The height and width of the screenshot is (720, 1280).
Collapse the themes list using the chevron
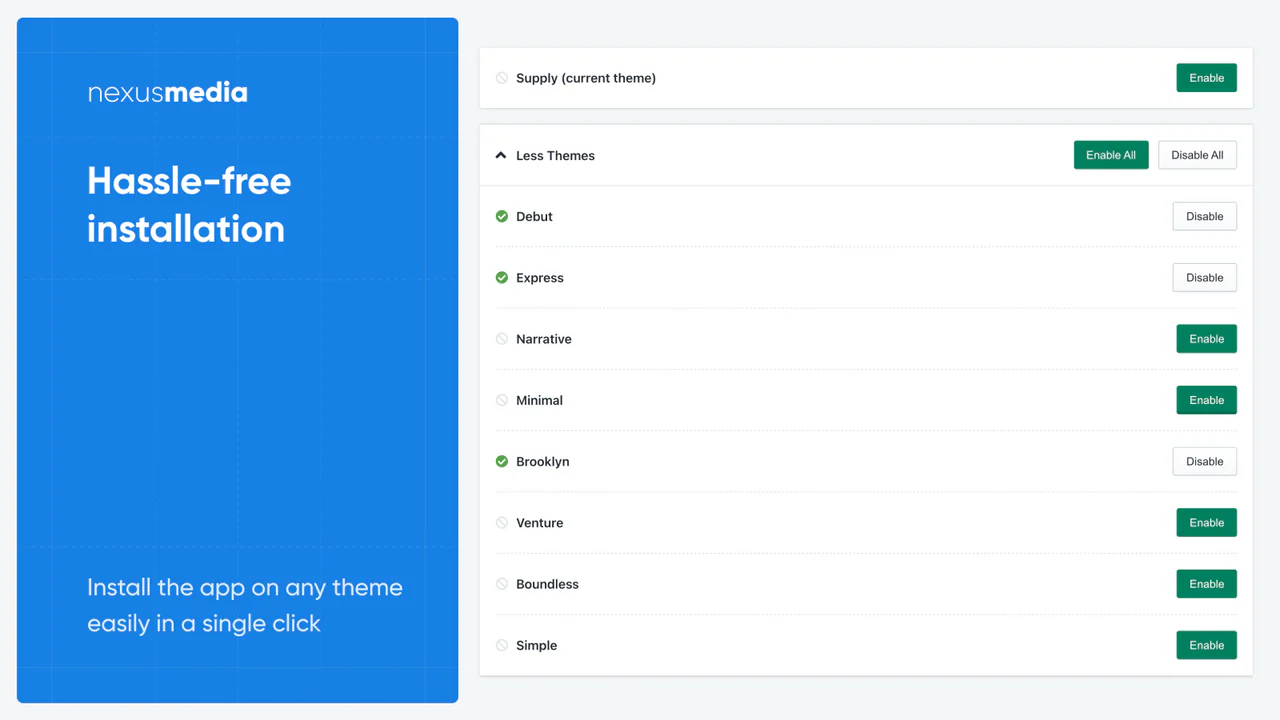tap(501, 156)
